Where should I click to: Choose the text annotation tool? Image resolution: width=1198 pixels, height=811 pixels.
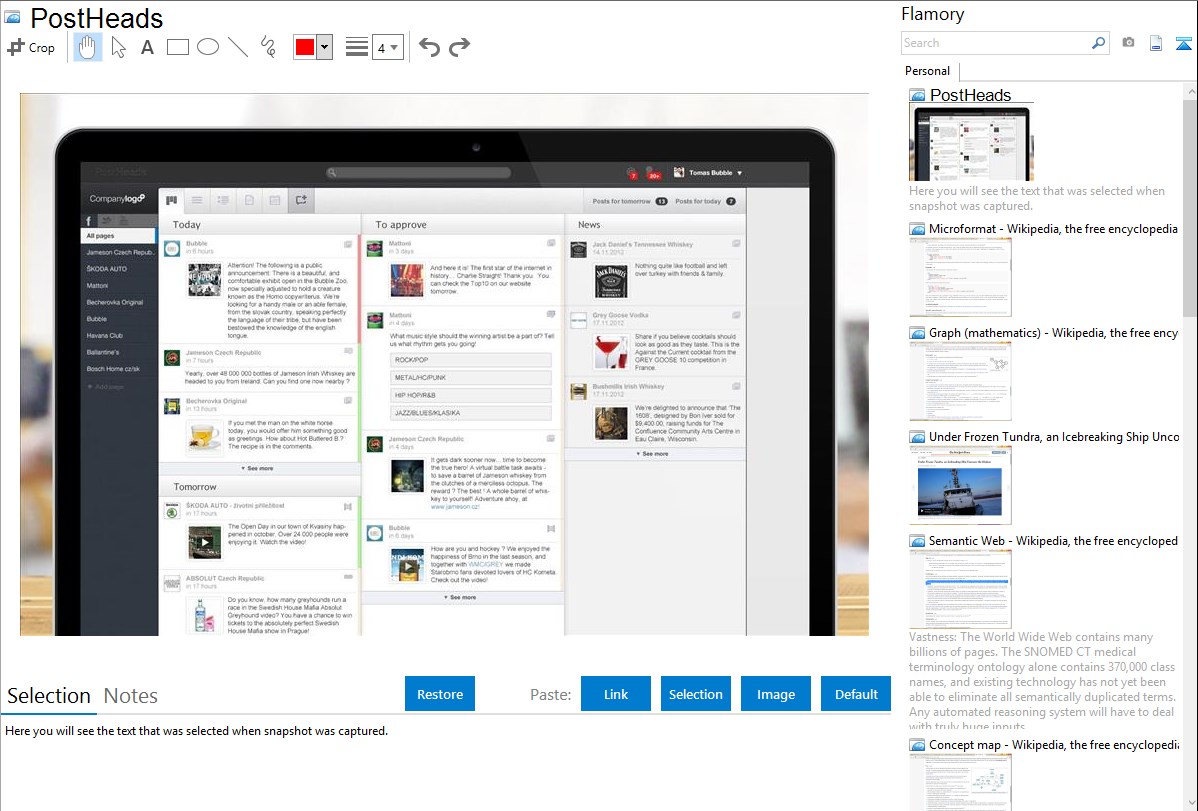147,47
